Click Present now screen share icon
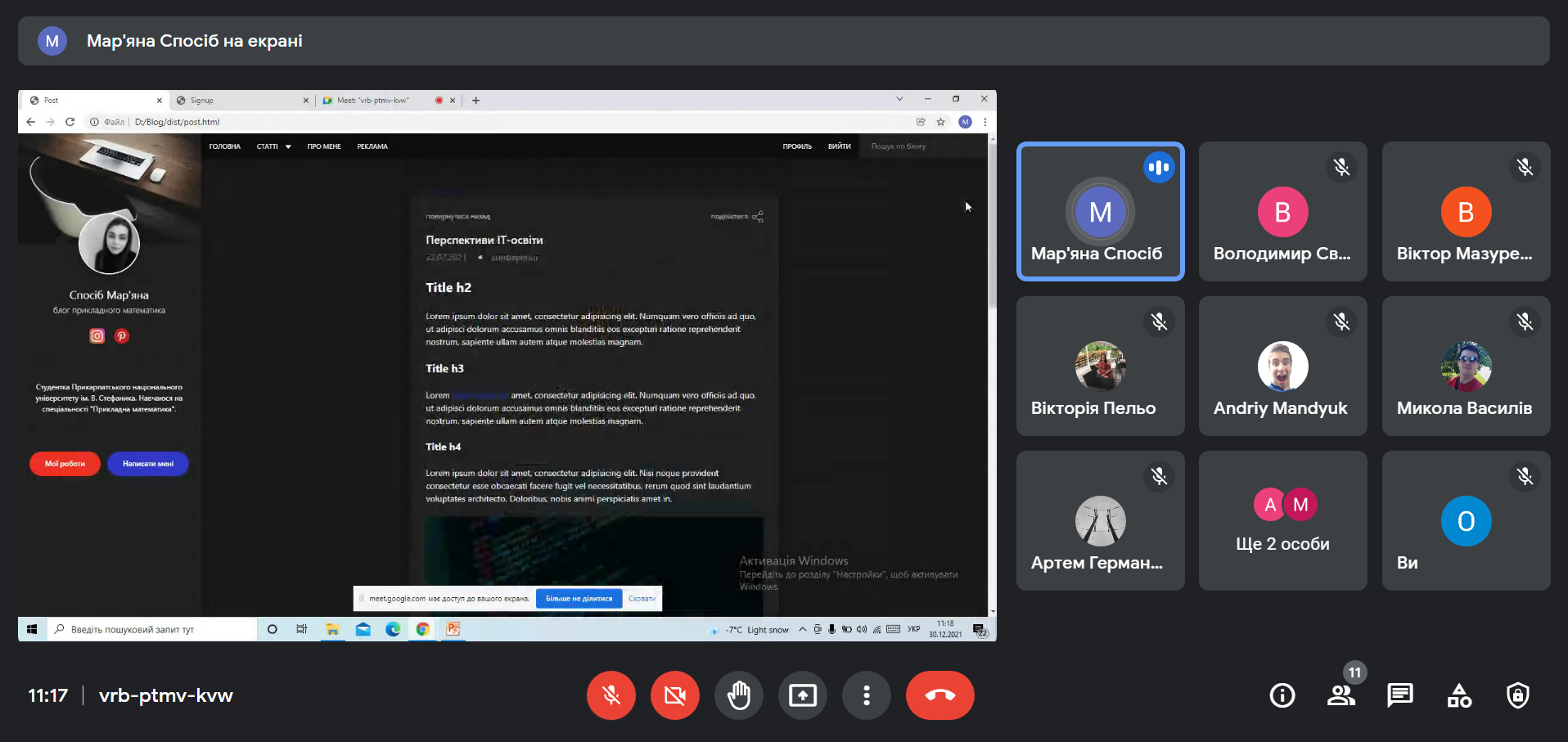Image resolution: width=1568 pixels, height=742 pixels. tap(803, 695)
